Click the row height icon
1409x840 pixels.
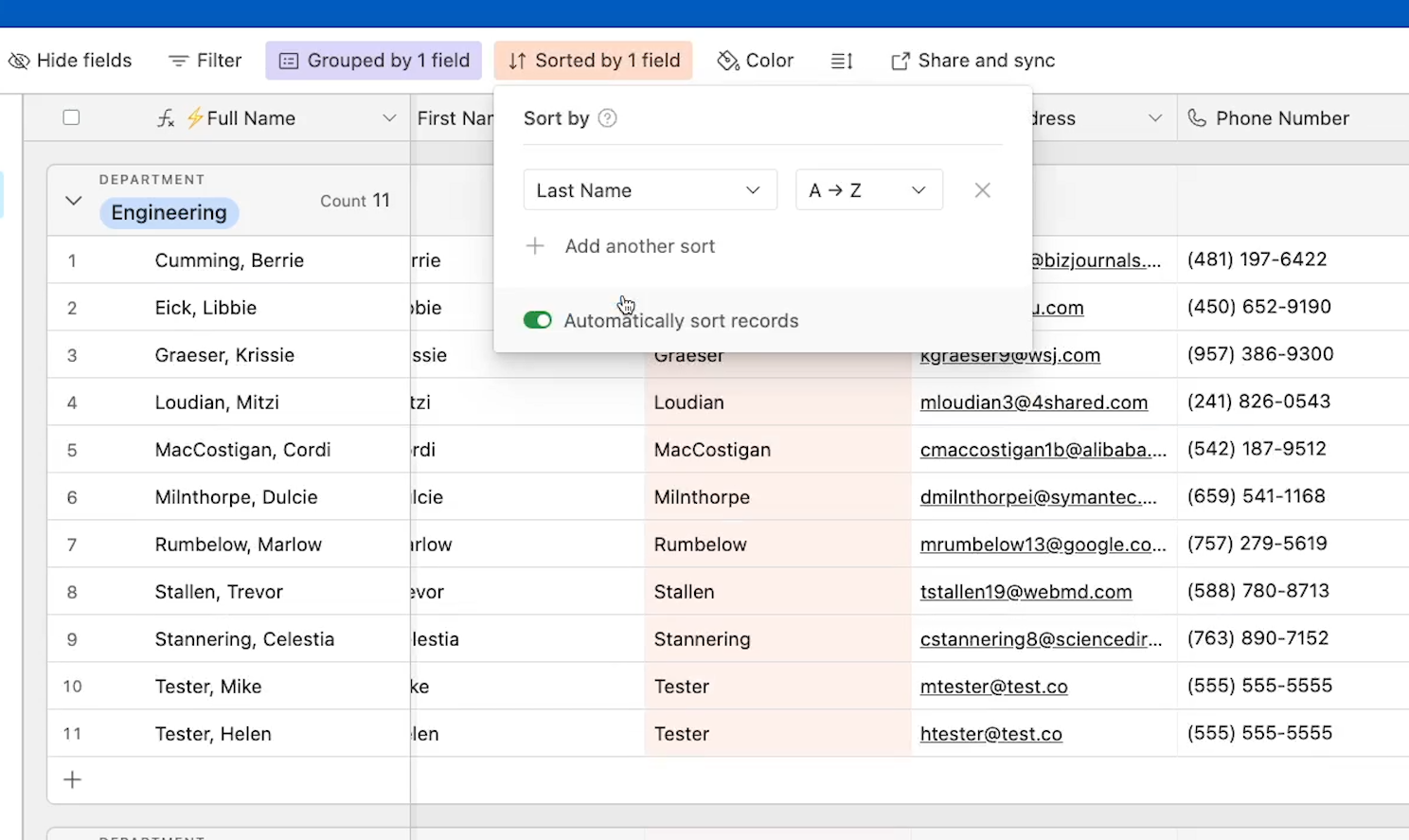pos(842,61)
